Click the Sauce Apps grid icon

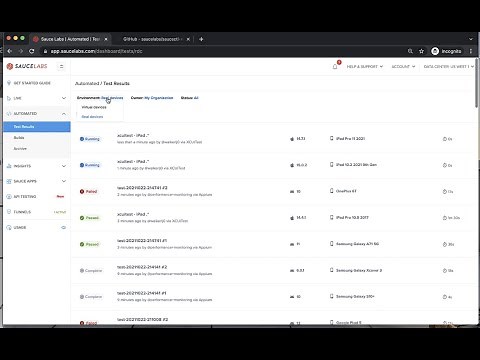[x=9, y=181]
